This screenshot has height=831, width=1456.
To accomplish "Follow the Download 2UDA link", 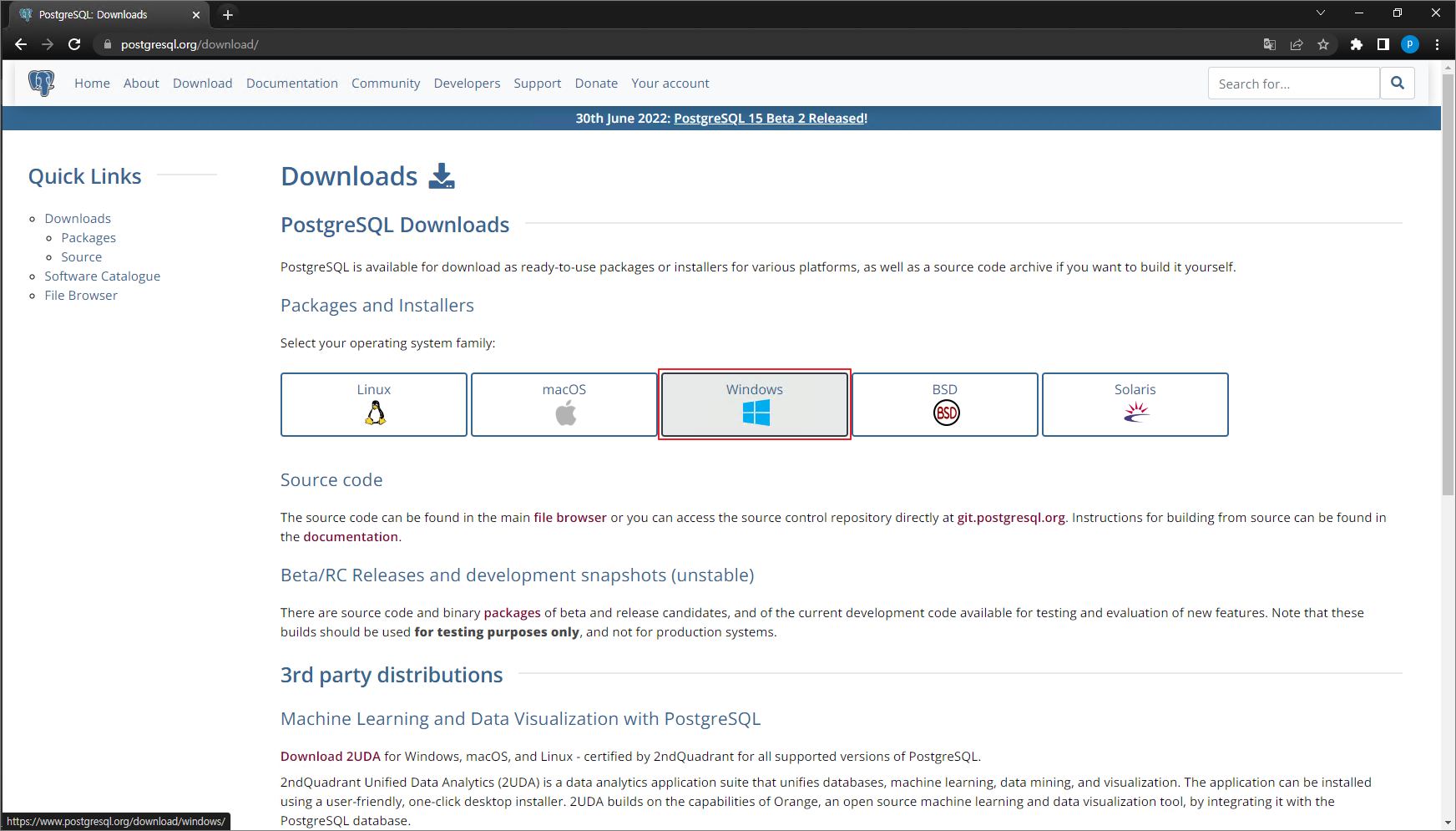I will (x=331, y=756).
